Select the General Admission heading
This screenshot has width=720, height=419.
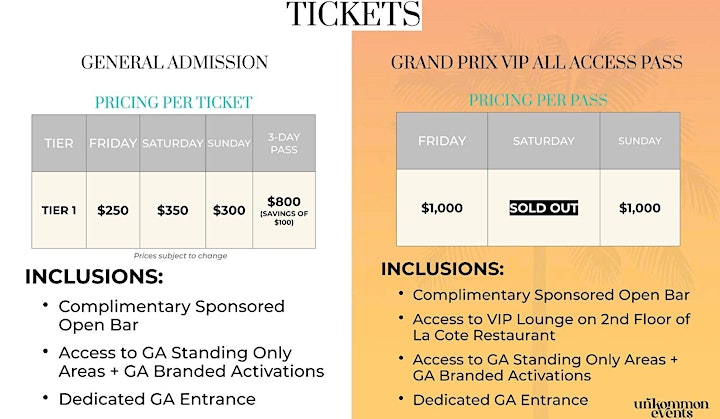[174, 62]
